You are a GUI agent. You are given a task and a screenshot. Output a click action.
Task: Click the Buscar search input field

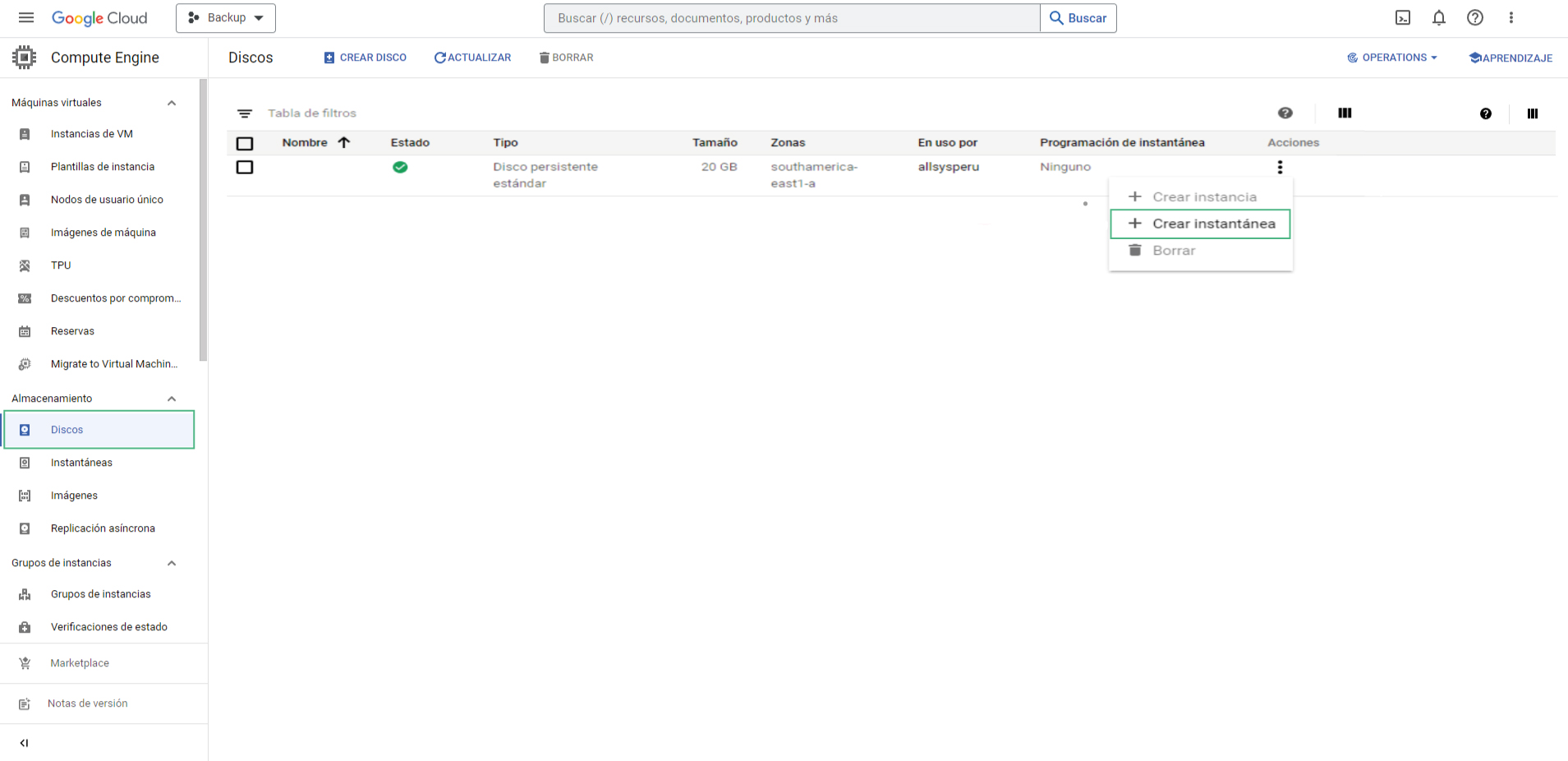point(792,18)
